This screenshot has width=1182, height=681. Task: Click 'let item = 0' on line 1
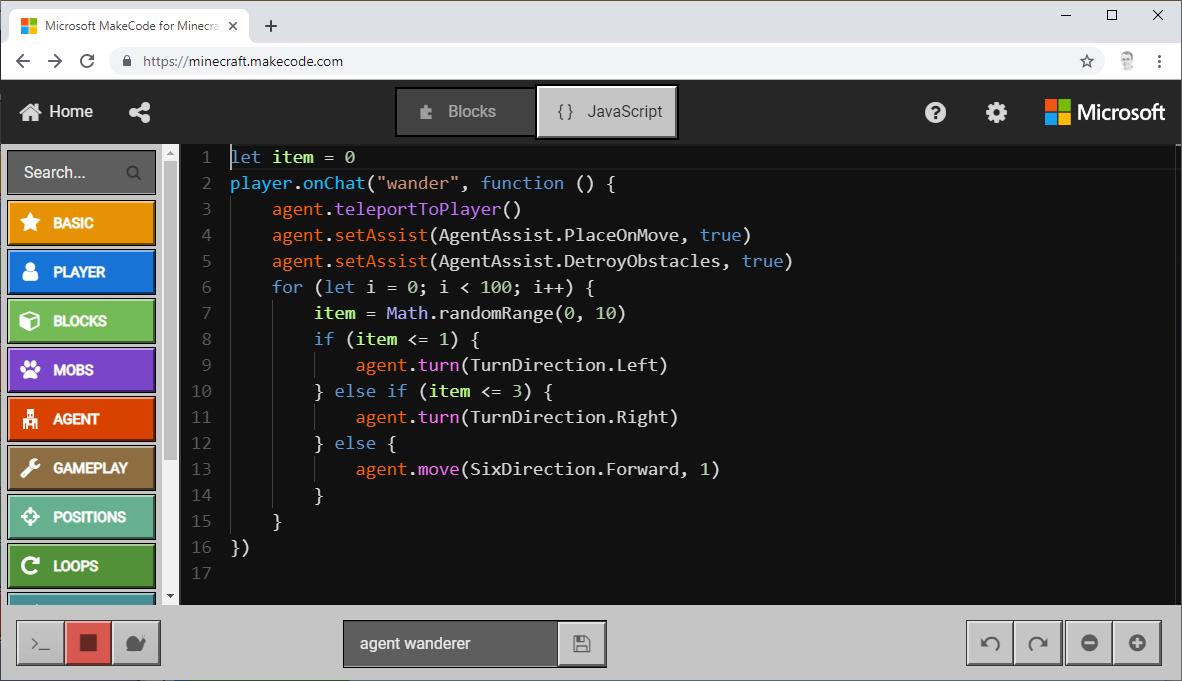(292, 157)
